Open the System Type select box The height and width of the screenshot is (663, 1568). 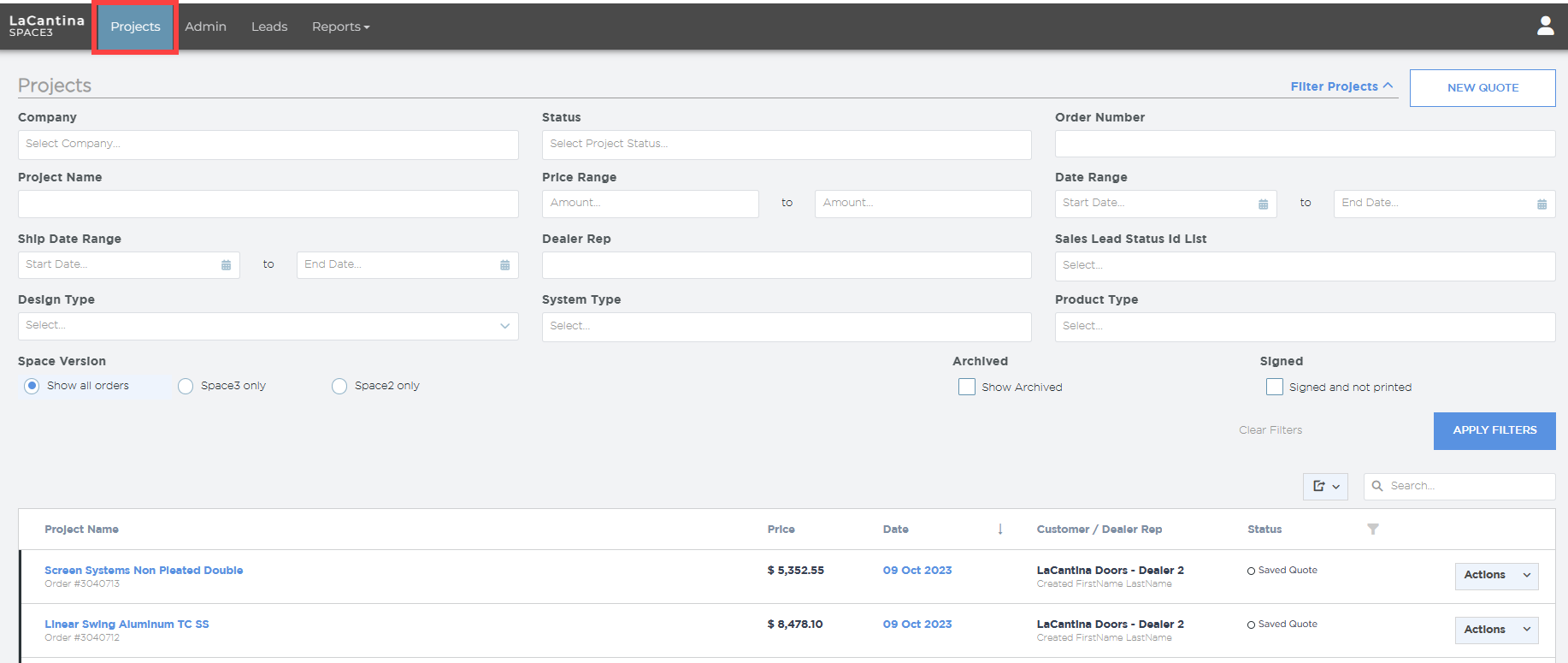tap(787, 327)
